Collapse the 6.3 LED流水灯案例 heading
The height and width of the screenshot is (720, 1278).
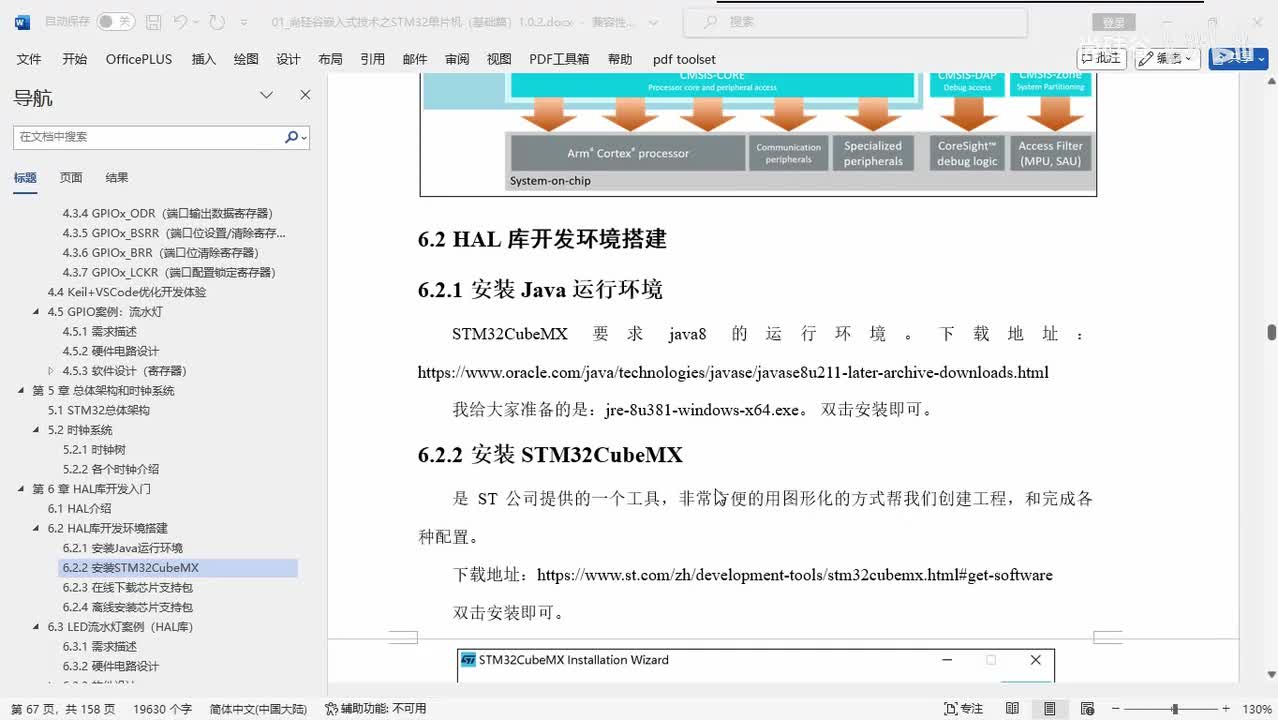(37, 627)
